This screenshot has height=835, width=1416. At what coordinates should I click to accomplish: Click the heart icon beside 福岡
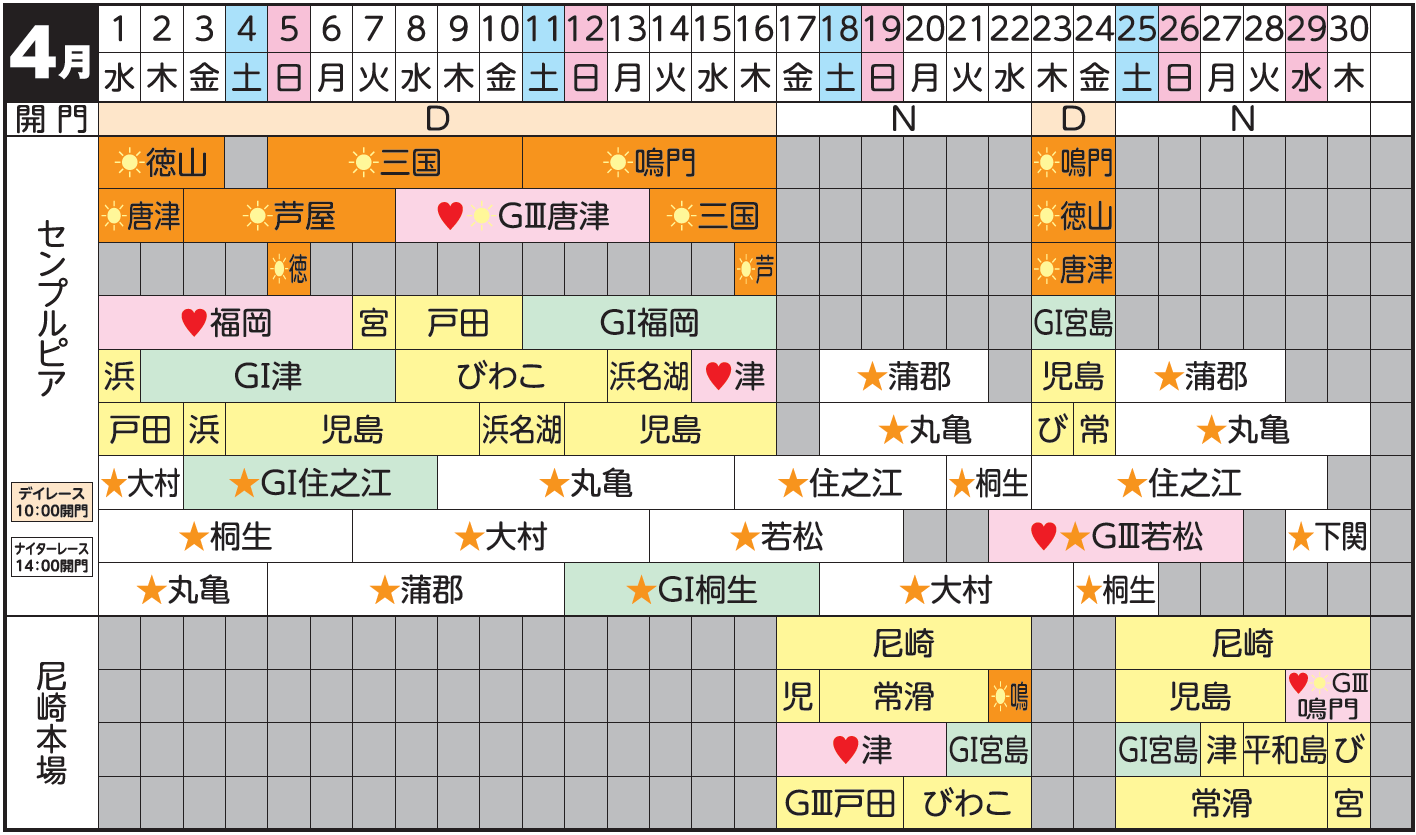click(193, 323)
